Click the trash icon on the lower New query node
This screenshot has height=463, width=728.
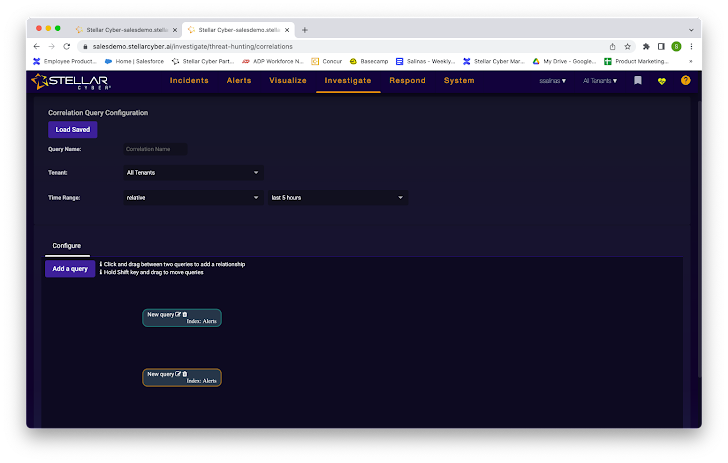pos(185,374)
